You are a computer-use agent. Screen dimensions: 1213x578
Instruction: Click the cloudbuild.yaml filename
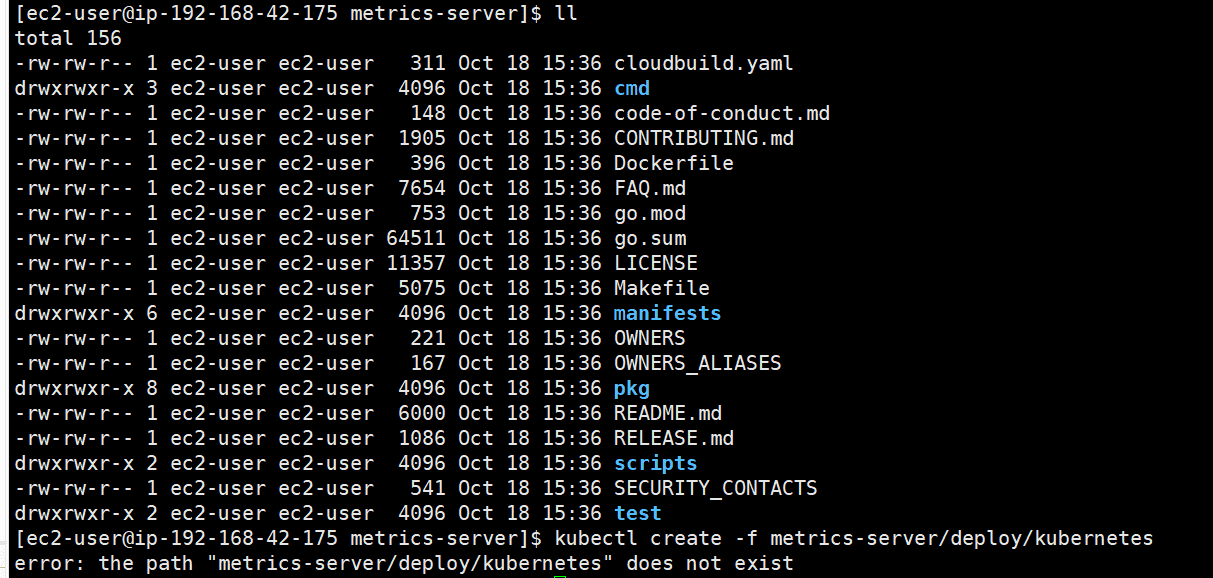[703, 63]
